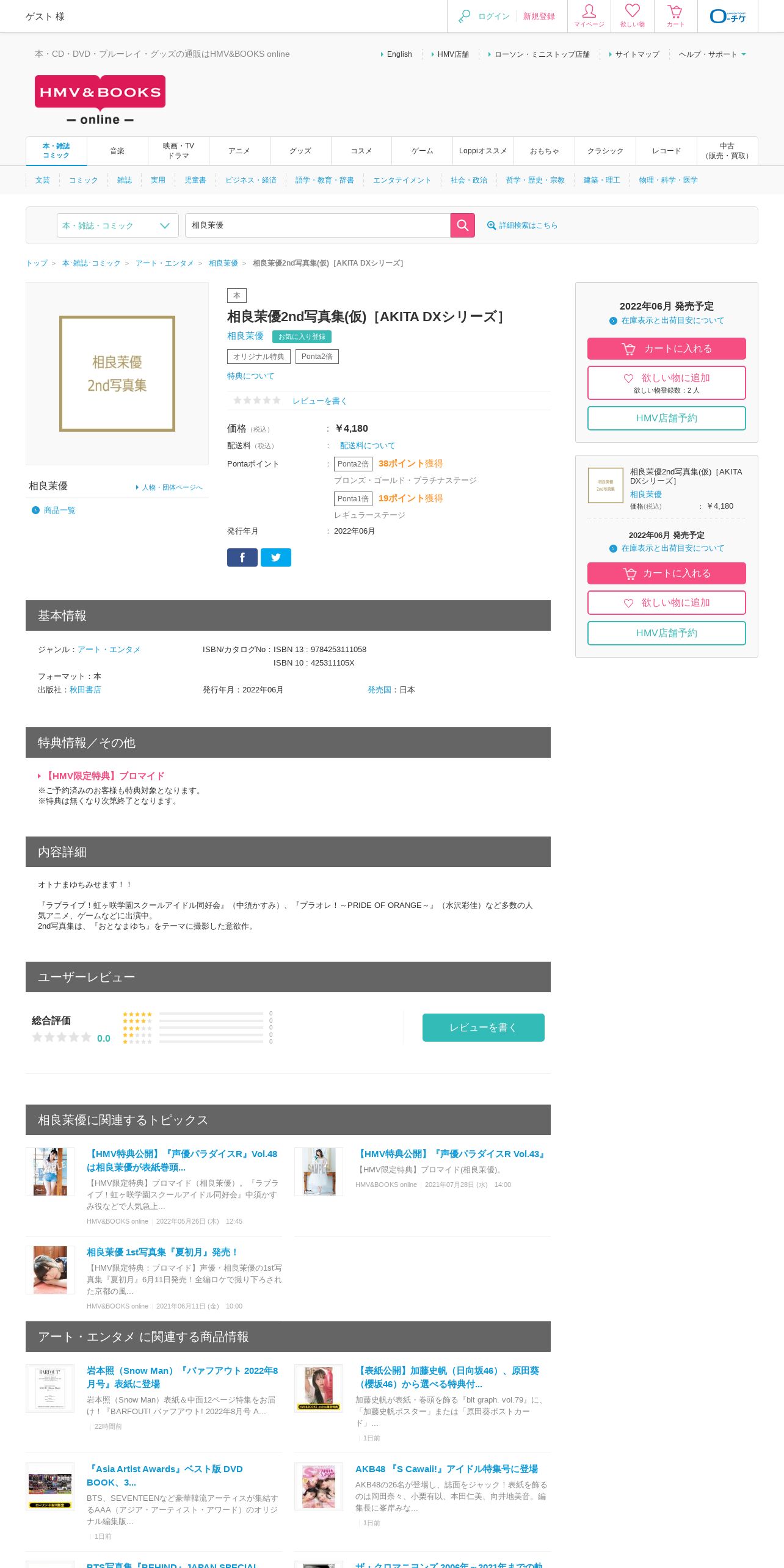Select the クラシック category tab
The height and width of the screenshot is (1568, 784).
pos(606,151)
